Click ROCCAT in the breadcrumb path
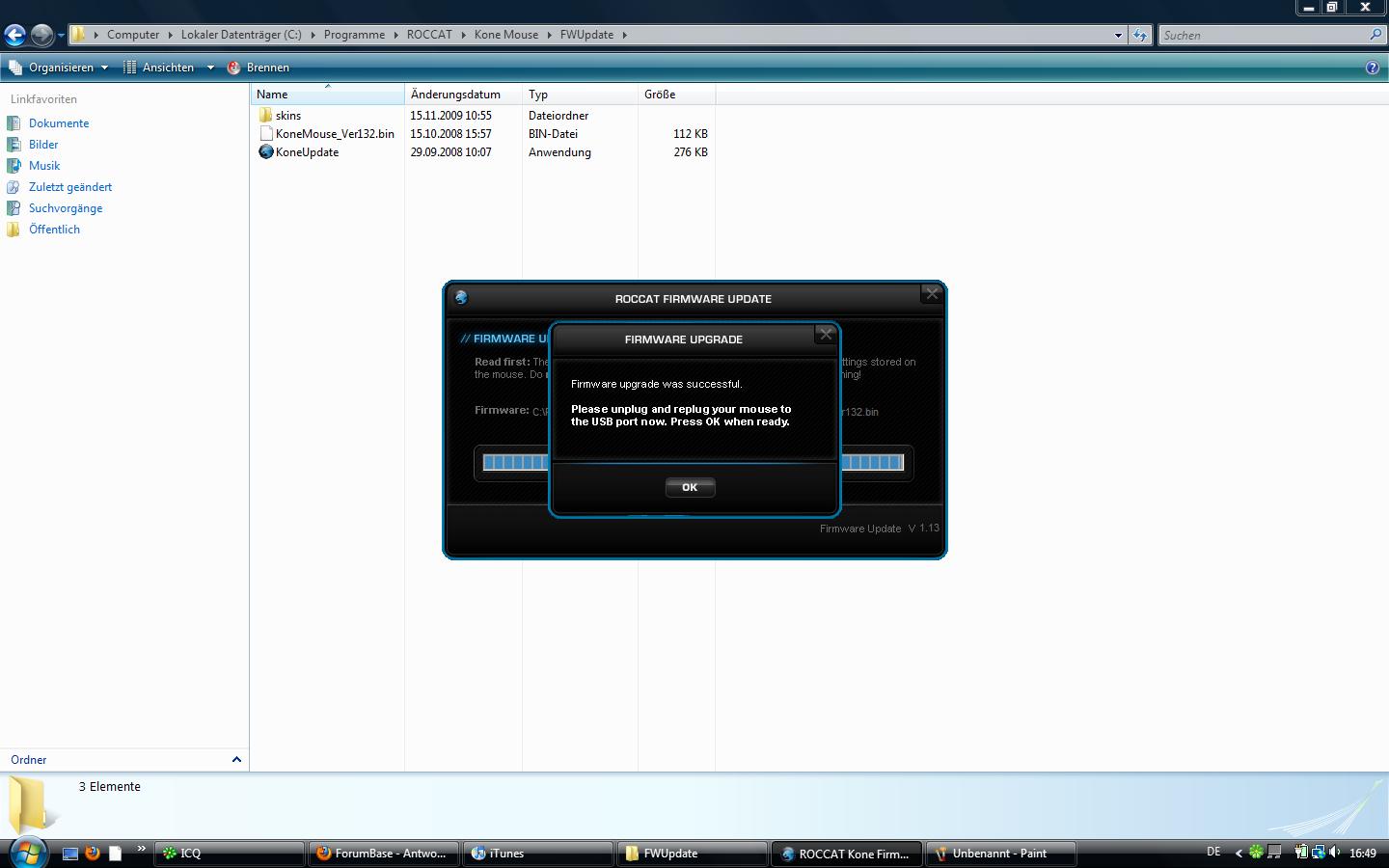 (429, 35)
